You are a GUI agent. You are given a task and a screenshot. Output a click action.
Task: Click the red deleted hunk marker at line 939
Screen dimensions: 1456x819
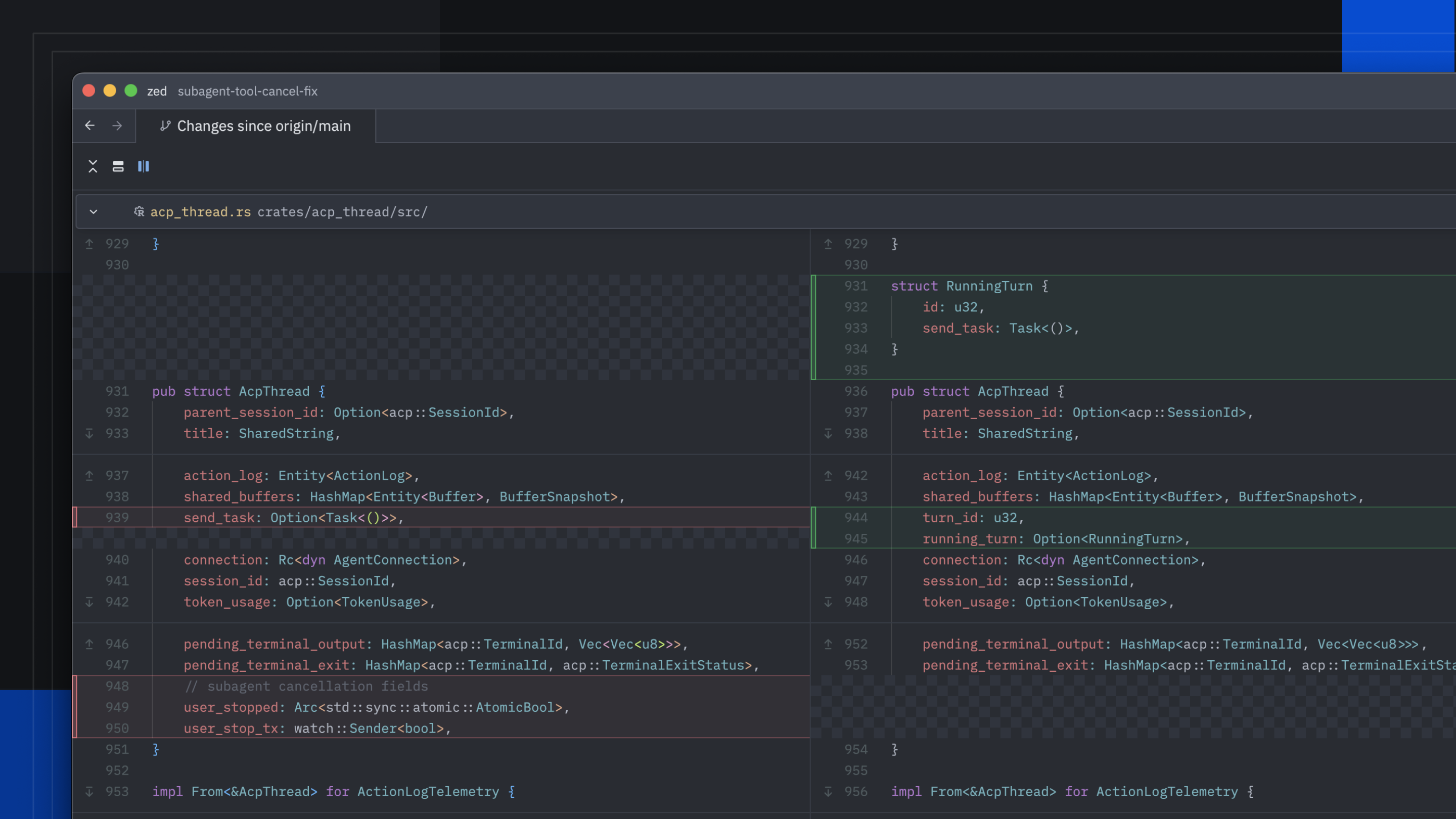(x=75, y=517)
